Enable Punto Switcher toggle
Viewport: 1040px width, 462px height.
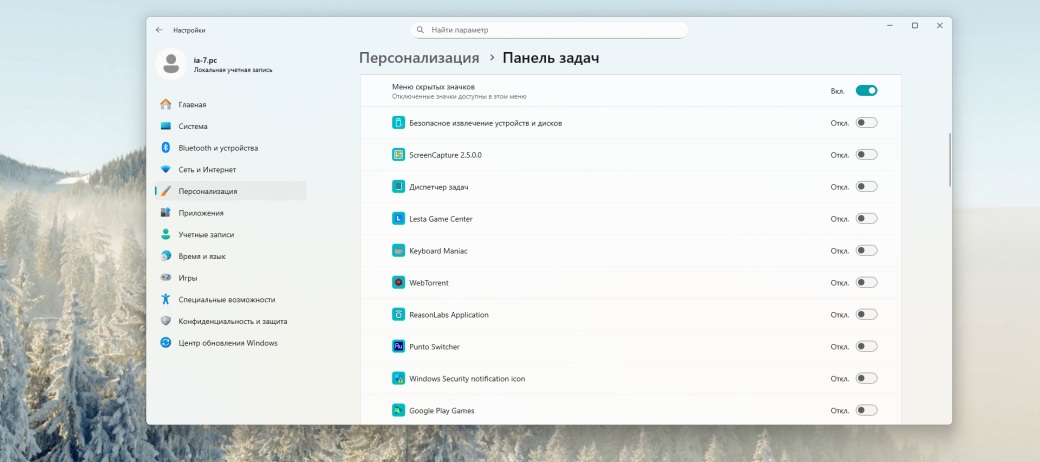pyautogui.click(x=866, y=346)
